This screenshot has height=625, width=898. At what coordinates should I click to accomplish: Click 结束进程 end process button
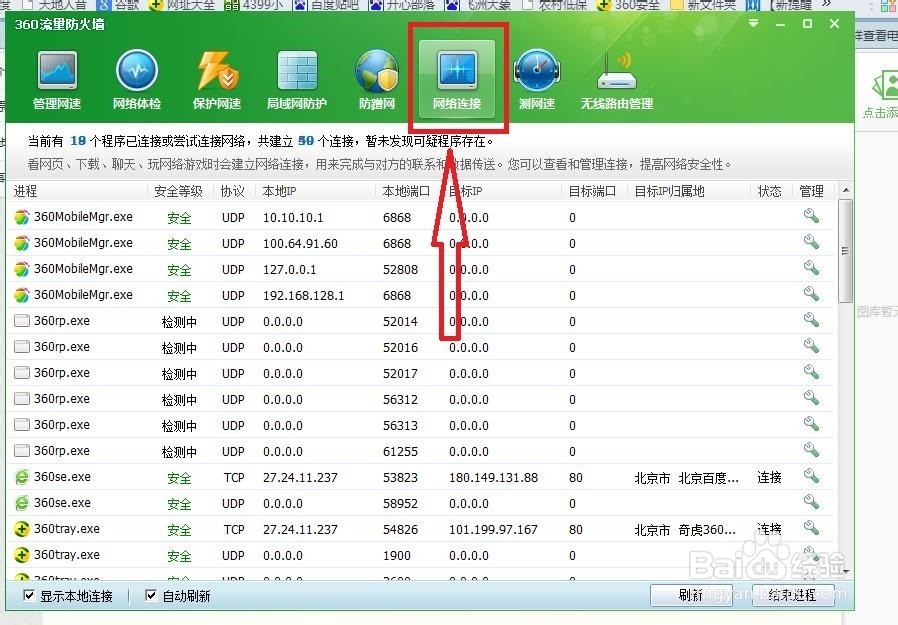tap(793, 595)
